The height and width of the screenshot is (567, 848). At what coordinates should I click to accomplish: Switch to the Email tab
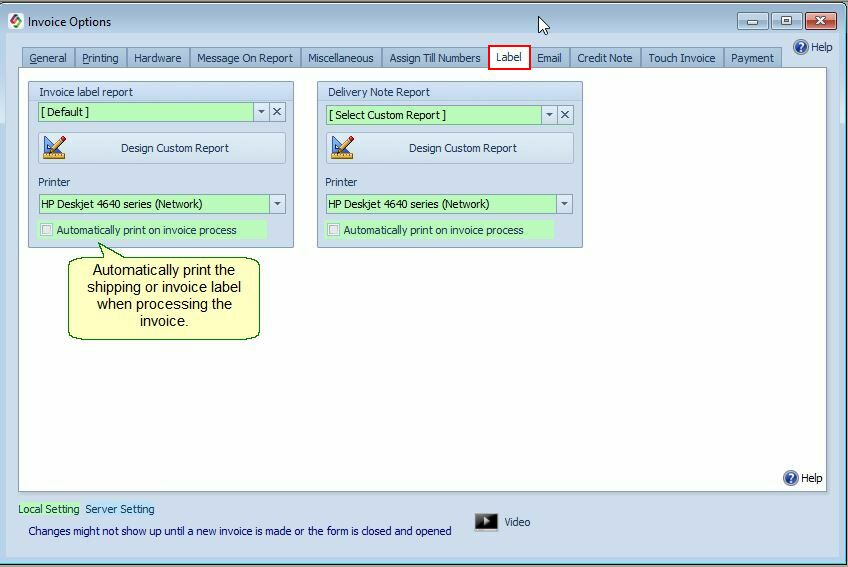(x=549, y=58)
